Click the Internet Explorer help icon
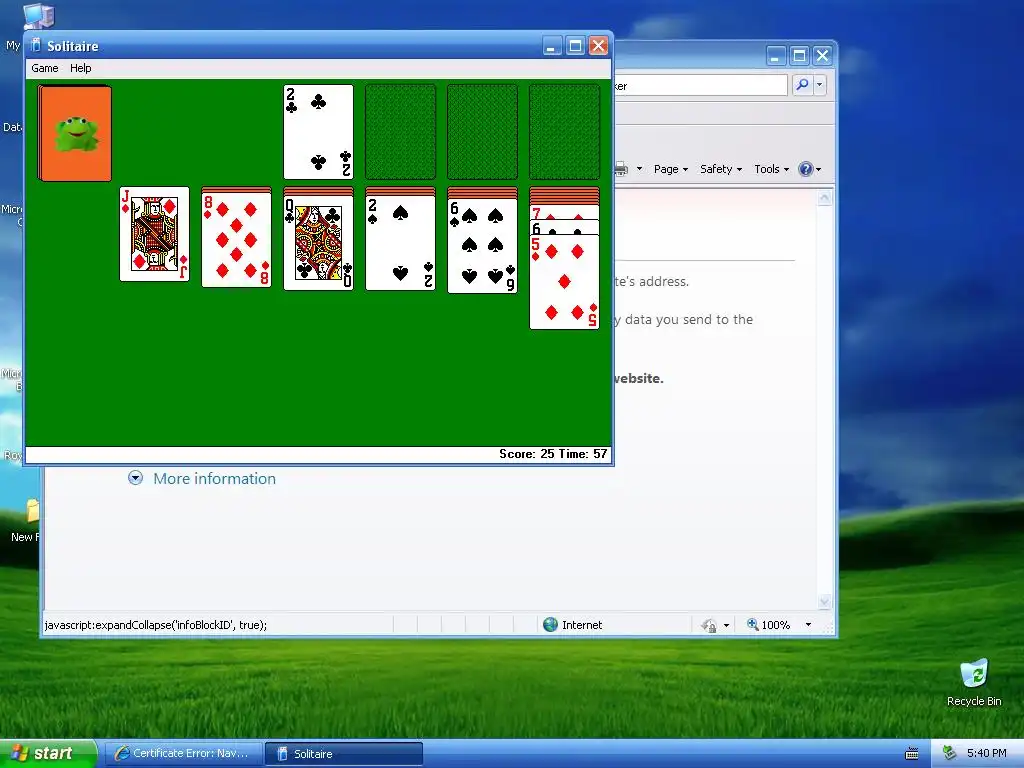This screenshot has width=1024, height=768. 806,169
